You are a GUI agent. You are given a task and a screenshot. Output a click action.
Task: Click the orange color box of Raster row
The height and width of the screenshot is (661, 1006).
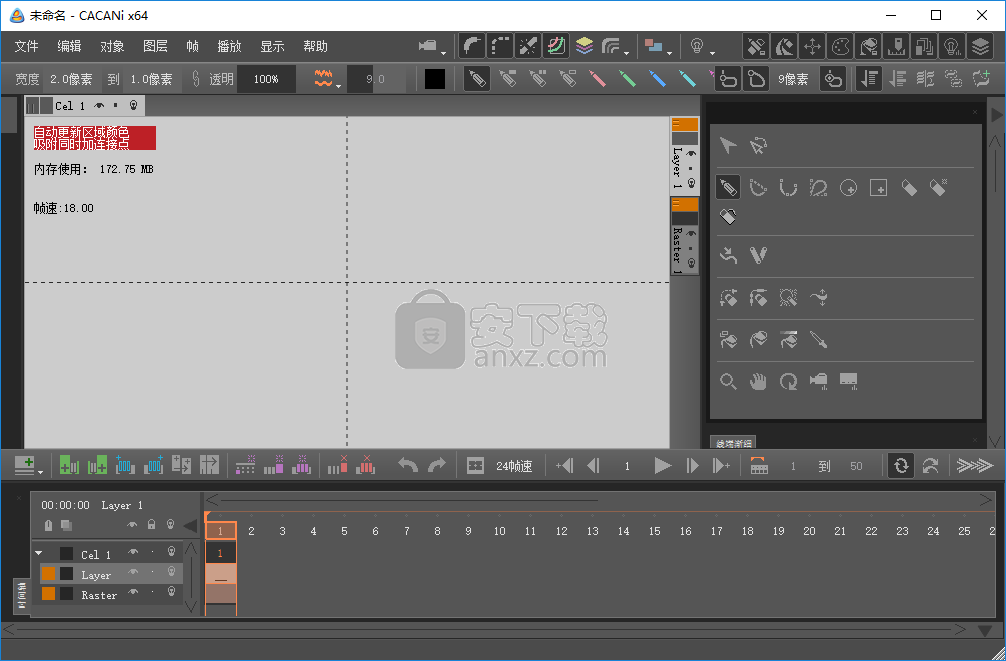tap(48, 594)
